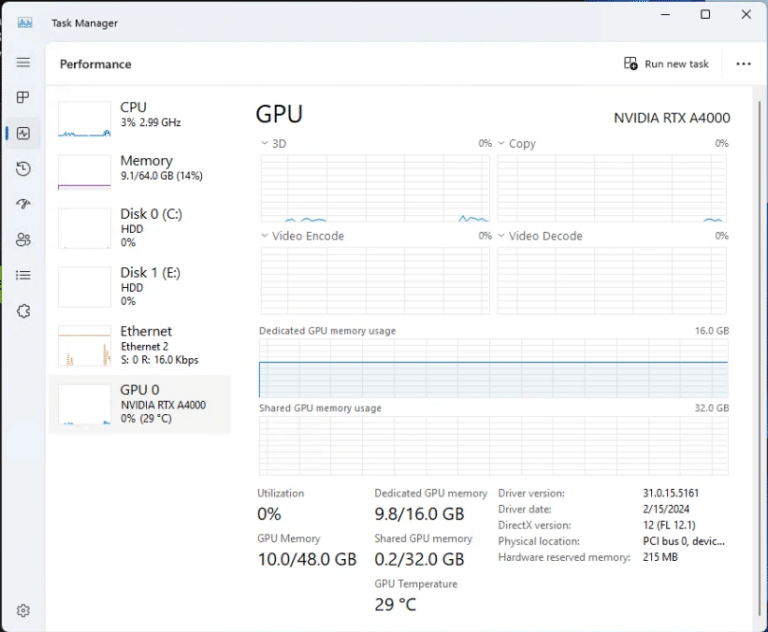Open the App history page icon
This screenshot has height=632, width=768.
[x=23, y=169]
